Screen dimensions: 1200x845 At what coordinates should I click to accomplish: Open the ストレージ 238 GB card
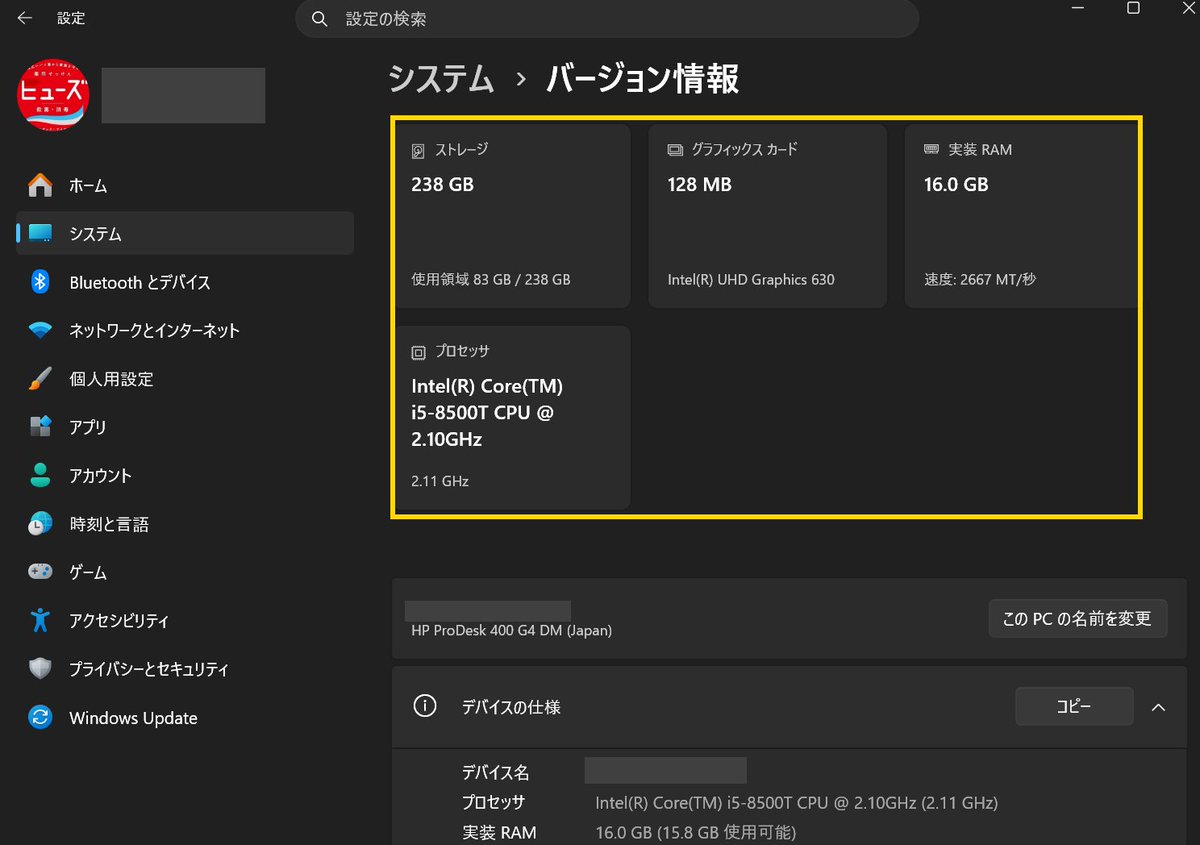click(513, 216)
